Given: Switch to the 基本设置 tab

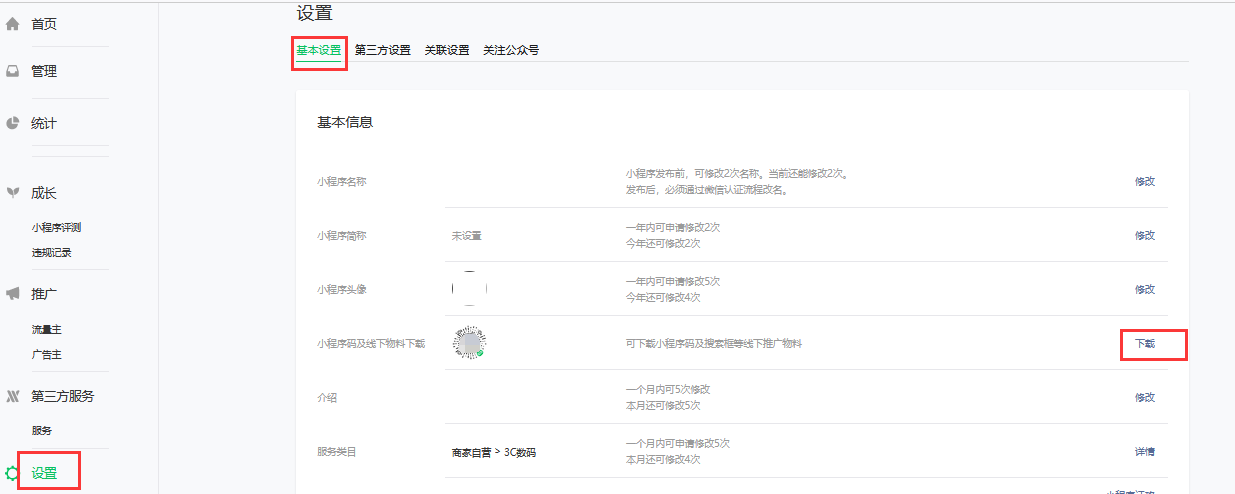Looking at the screenshot, I should [x=319, y=50].
